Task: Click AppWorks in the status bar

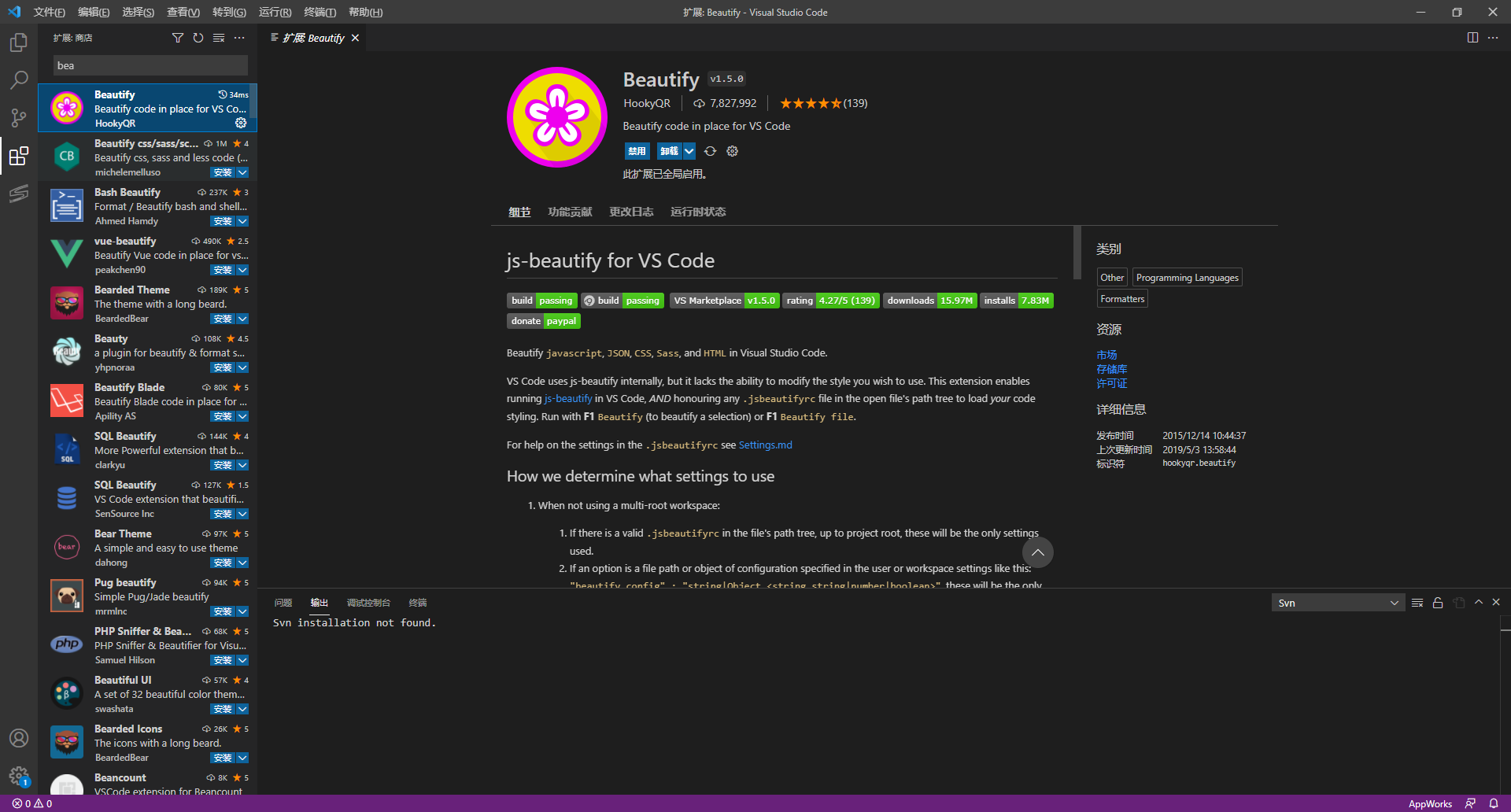Action: (1430, 803)
